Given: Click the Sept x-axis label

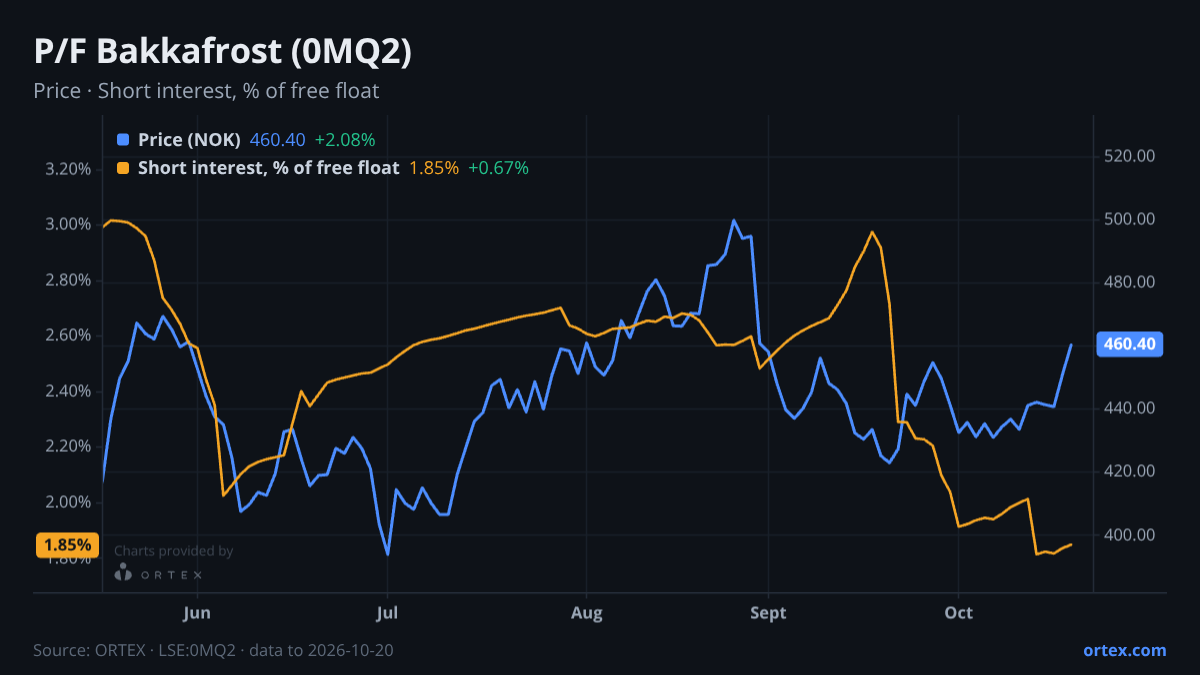Looking at the screenshot, I should click(768, 613).
